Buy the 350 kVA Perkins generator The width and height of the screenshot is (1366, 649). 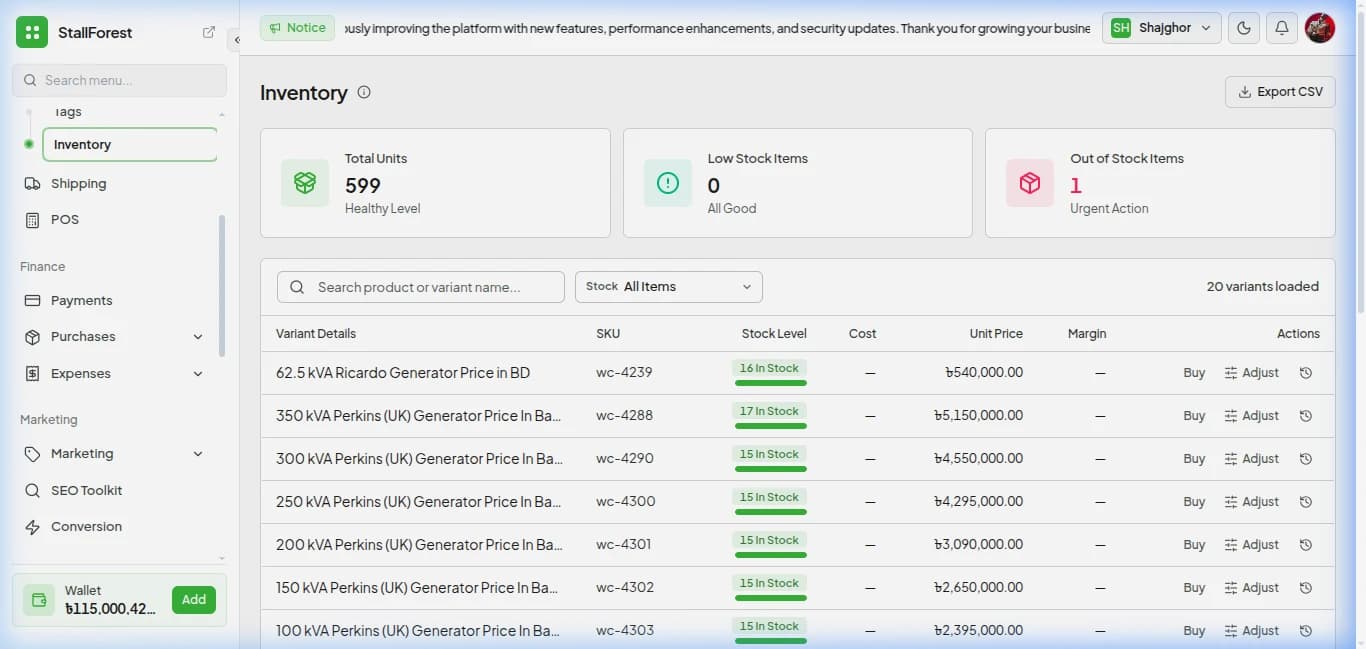[x=1194, y=416]
